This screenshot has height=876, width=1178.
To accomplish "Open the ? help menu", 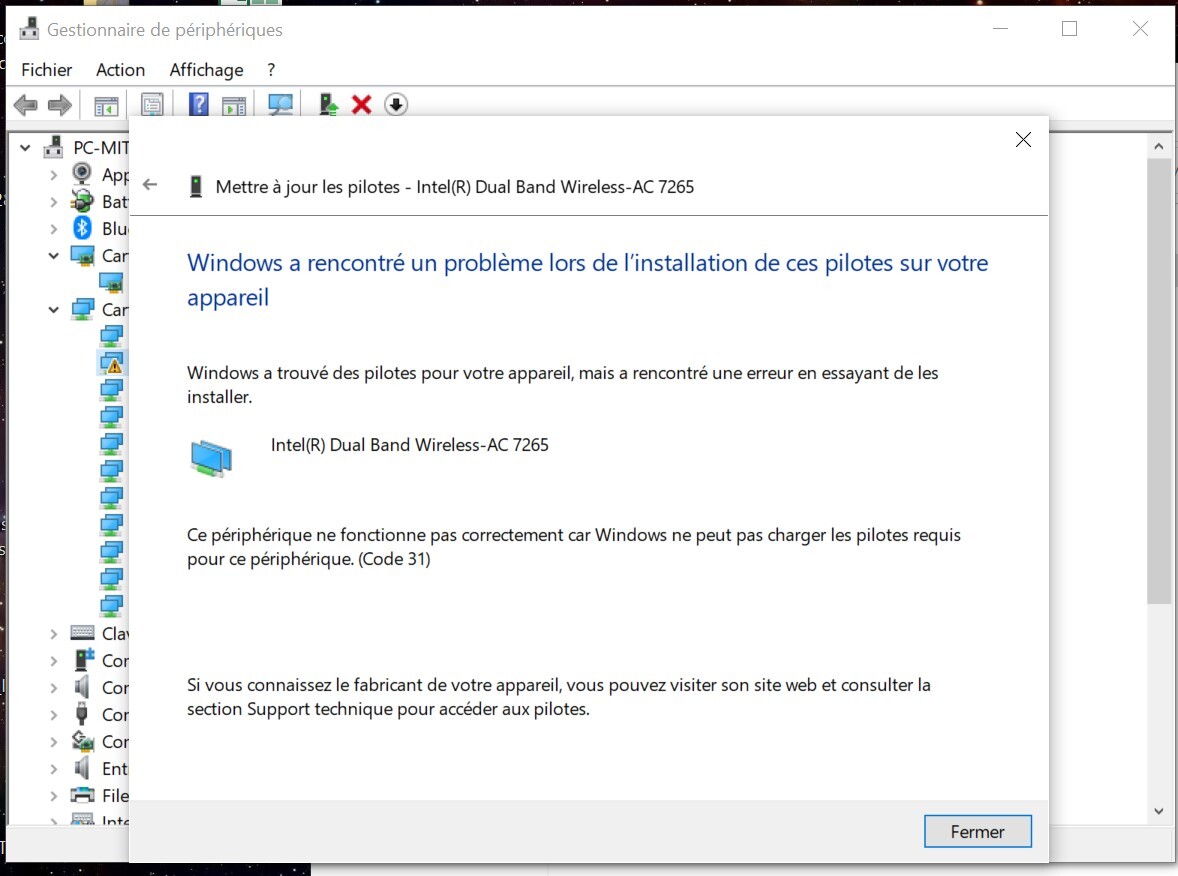I will pos(271,70).
